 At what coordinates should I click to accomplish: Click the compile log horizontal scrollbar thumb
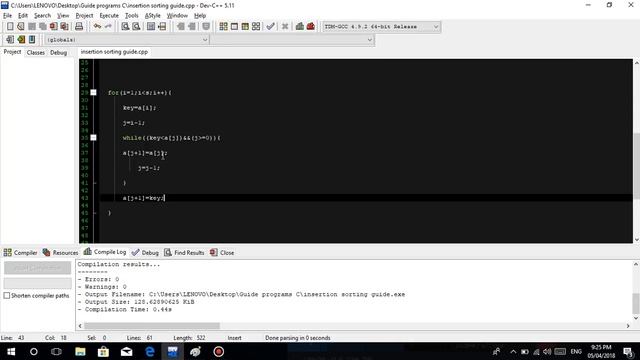[x=152, y=326]
